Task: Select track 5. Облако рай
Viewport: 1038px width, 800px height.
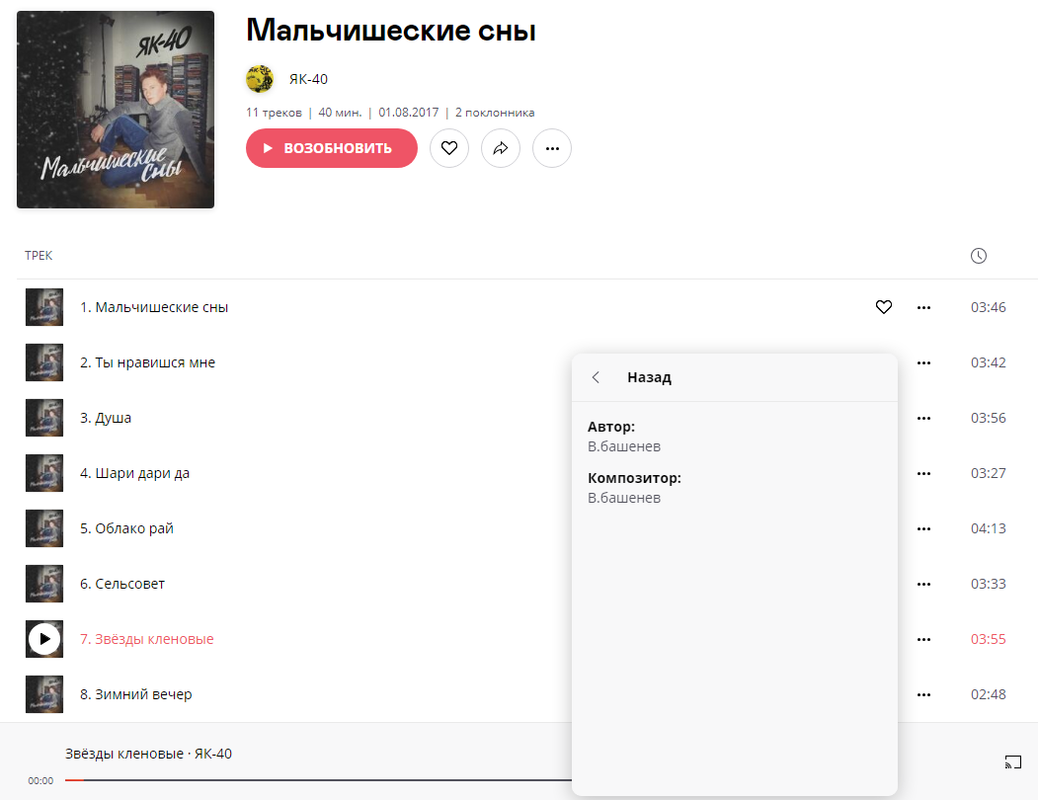Action: [x=127, y=528]
